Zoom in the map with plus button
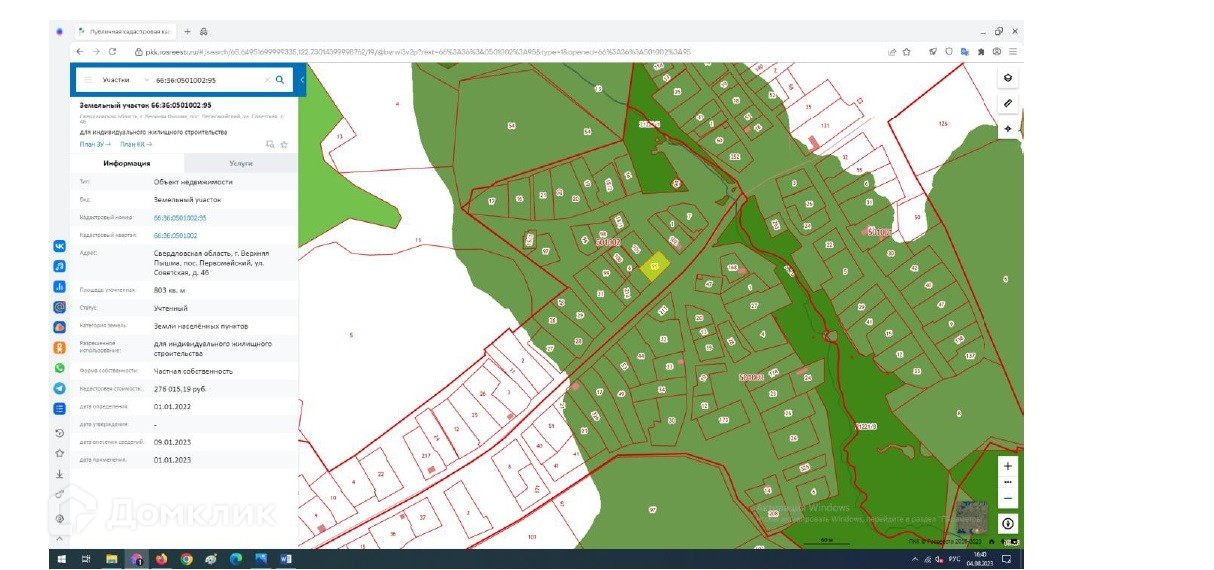Viewport: 1214px width, 570px height. [x=1007, y=466]
